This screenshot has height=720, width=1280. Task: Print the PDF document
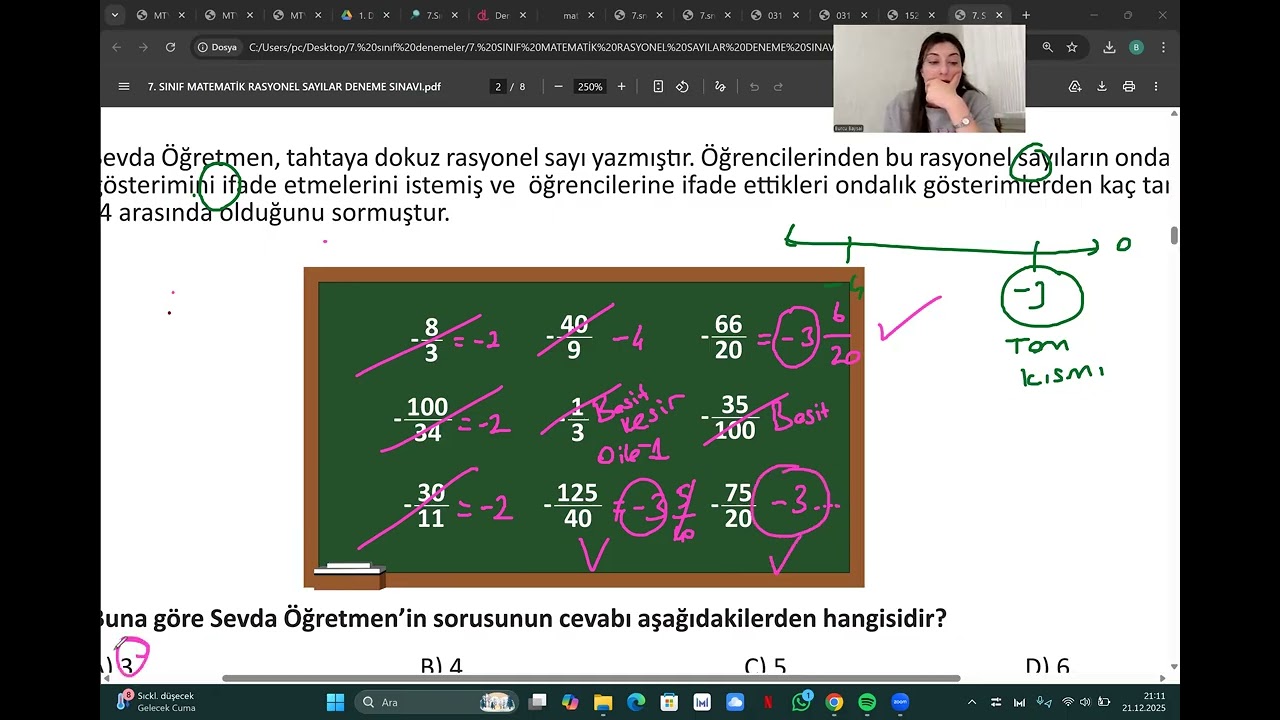(x=1129, y=87)
